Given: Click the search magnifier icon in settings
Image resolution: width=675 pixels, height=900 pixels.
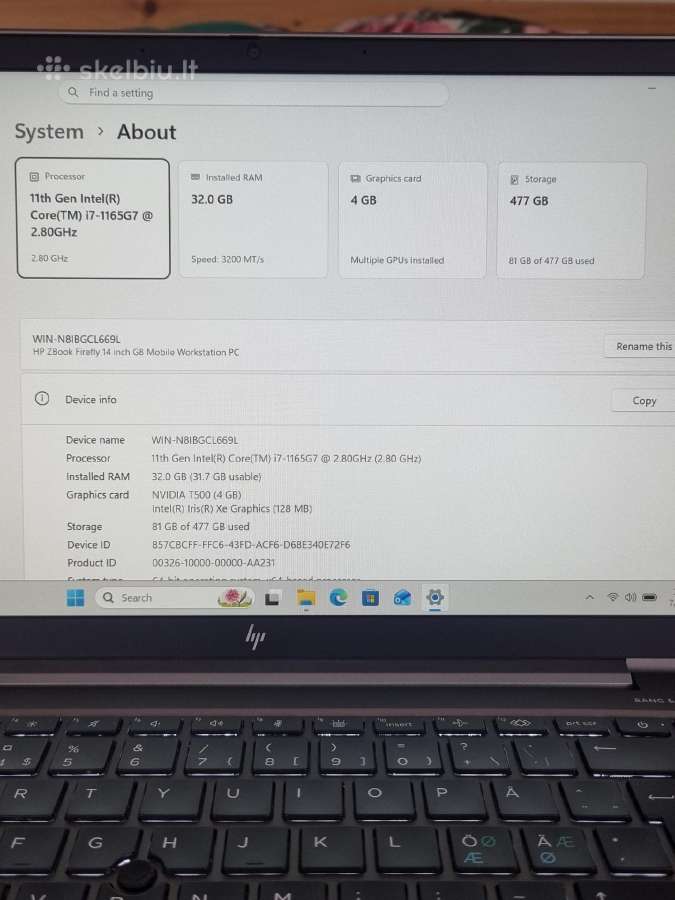Looking at the screenshot, I should pos(73,92).
